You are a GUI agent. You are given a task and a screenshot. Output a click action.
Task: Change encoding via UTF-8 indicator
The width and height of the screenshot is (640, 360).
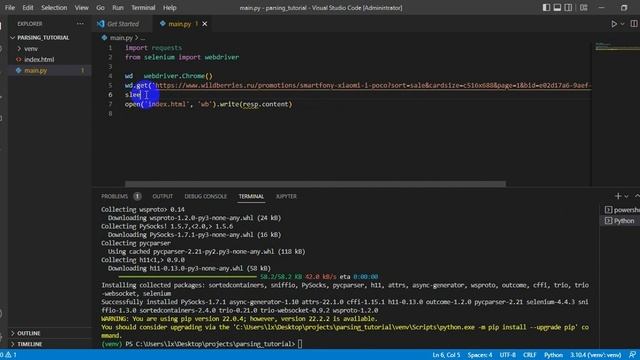507,355
